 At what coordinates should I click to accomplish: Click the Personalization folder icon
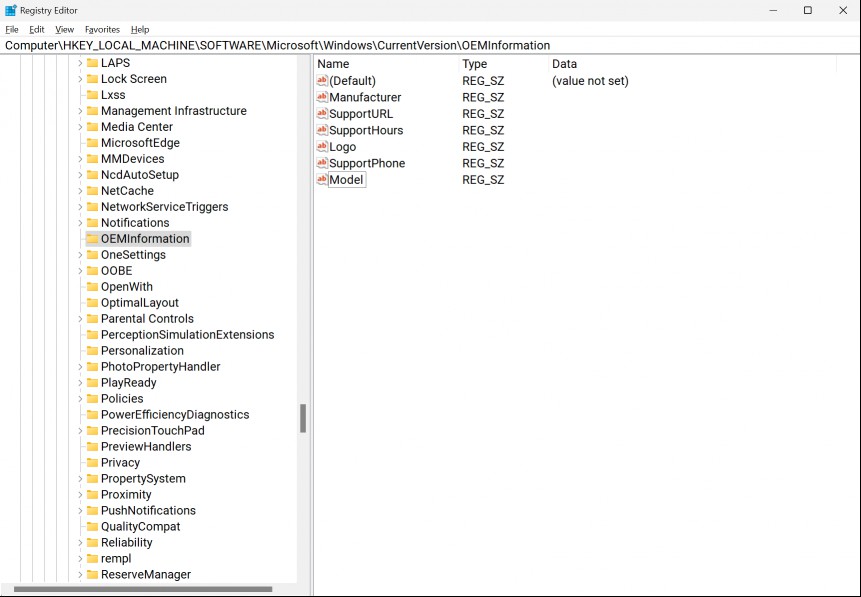tap(92, 350)
